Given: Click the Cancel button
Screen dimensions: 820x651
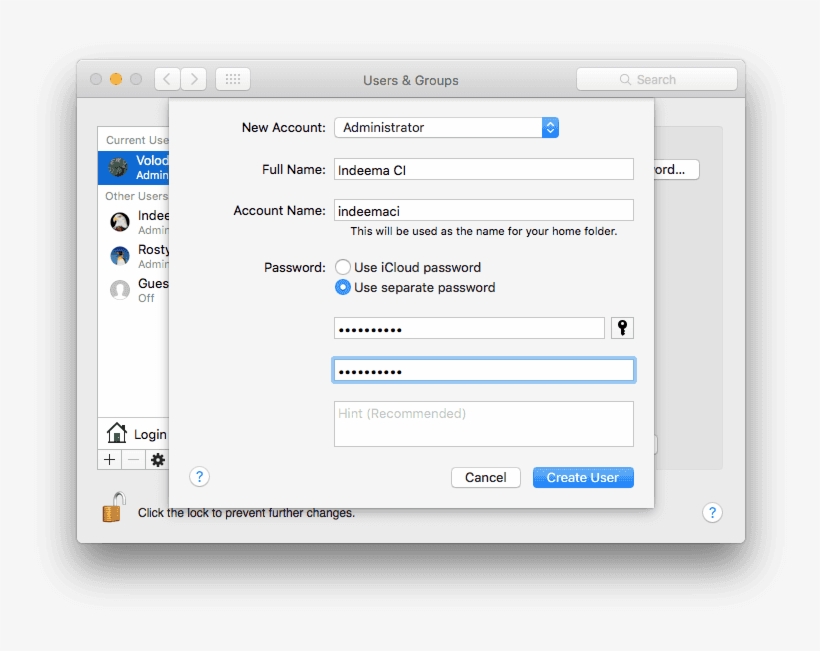Looking at the screenshot, I should coord(485,477).
